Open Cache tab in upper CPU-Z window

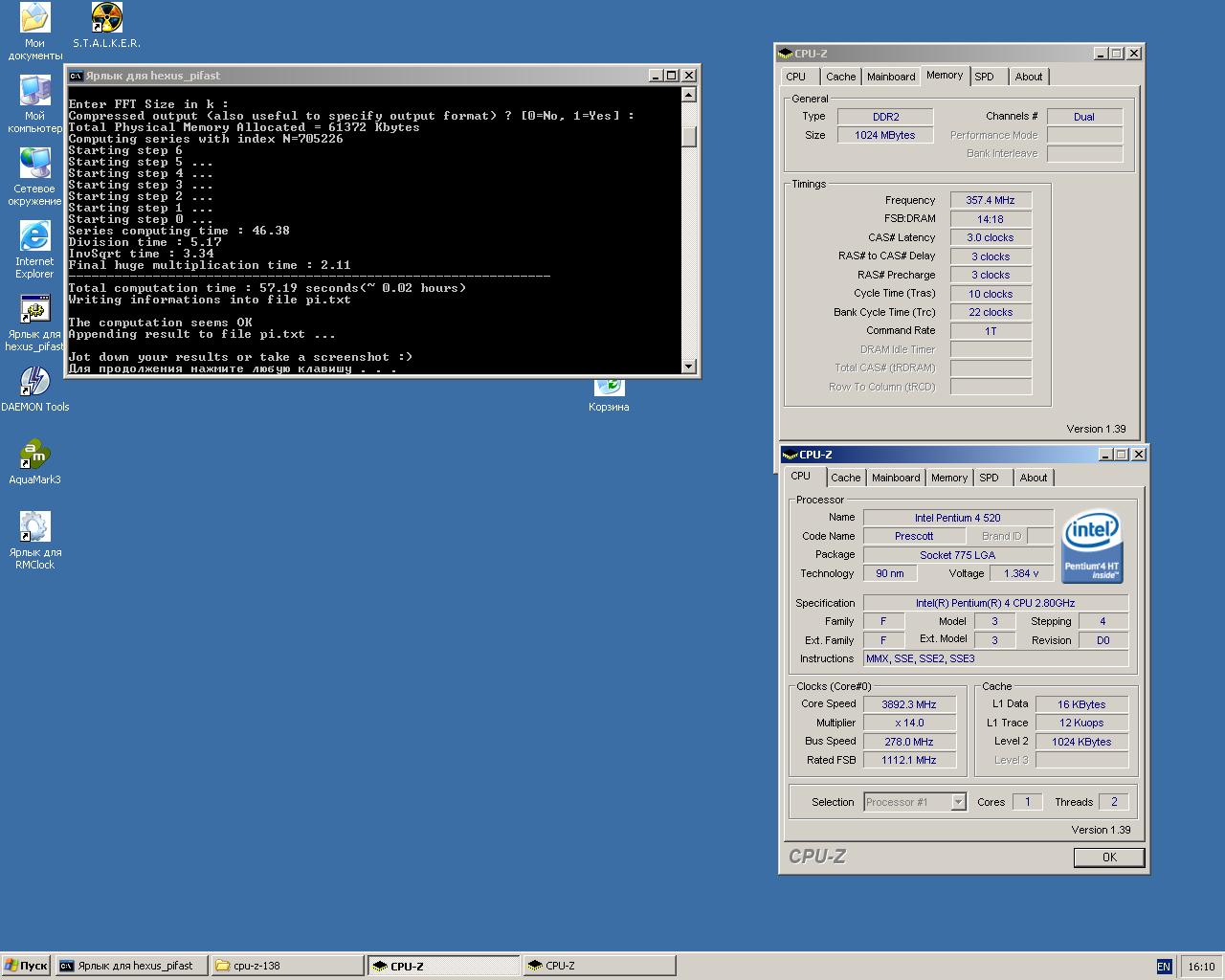click(x=840, y=77)
